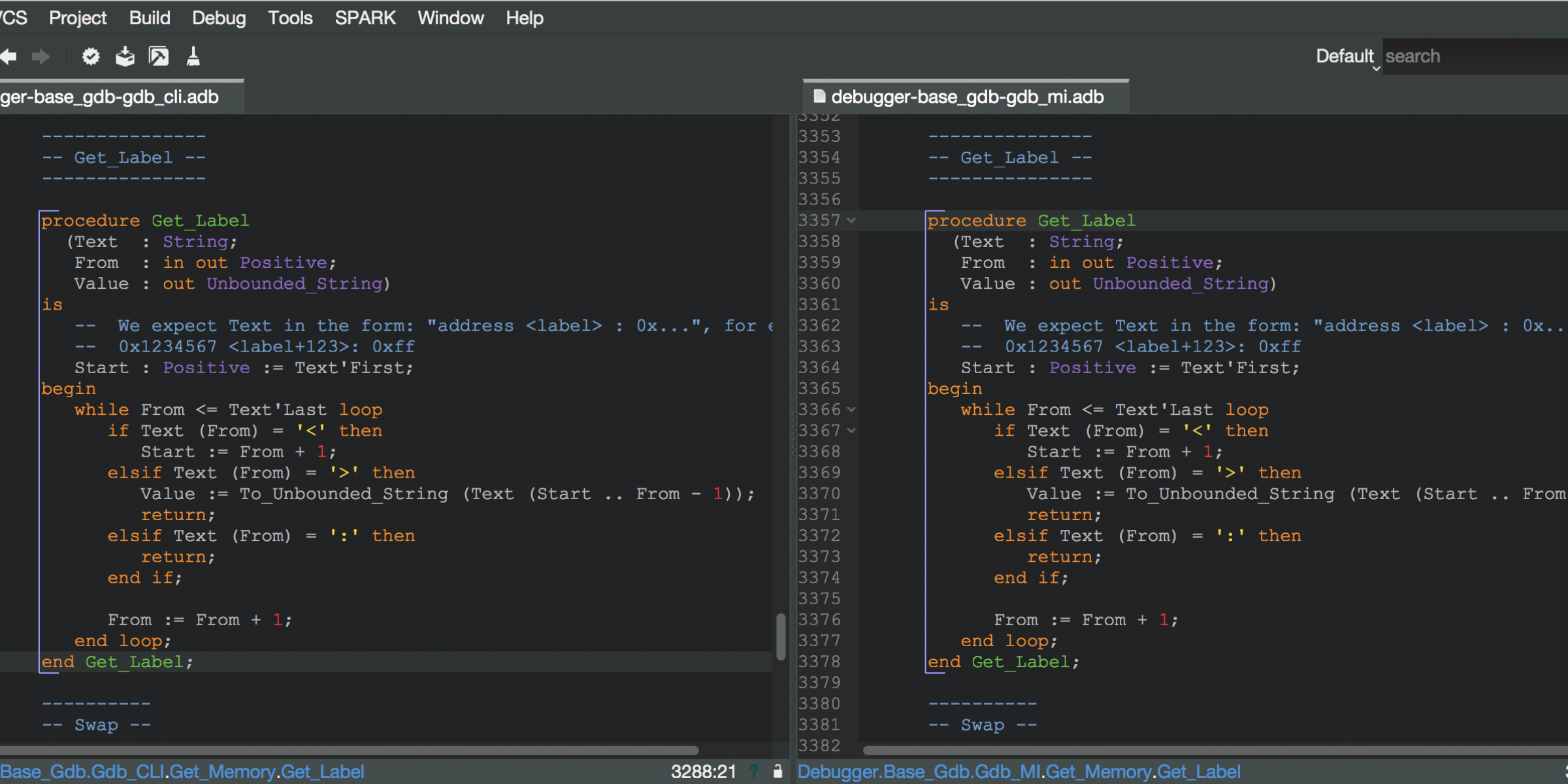Collapse the Get_Label procedure at line 3357

pos(851,221)
